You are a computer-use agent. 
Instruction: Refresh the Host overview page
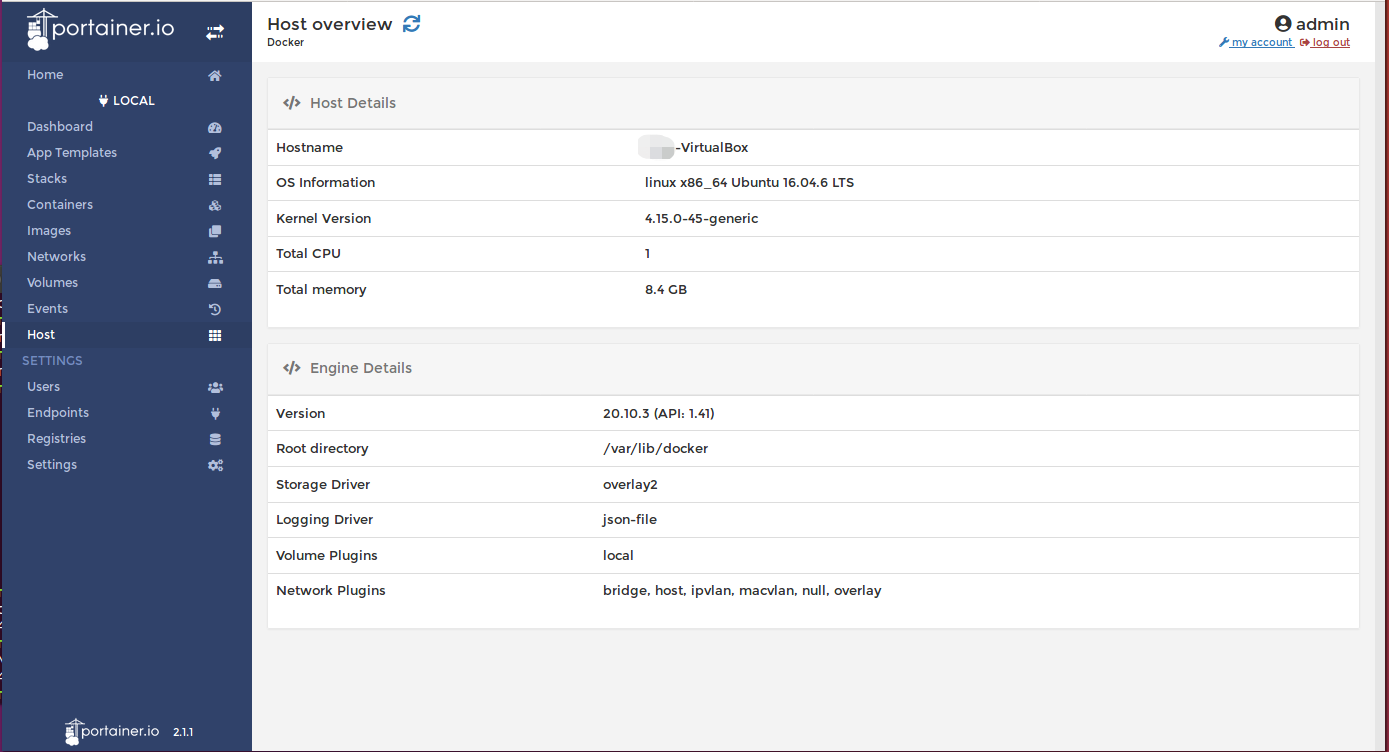pyautogui.click(x=411, y=23)
